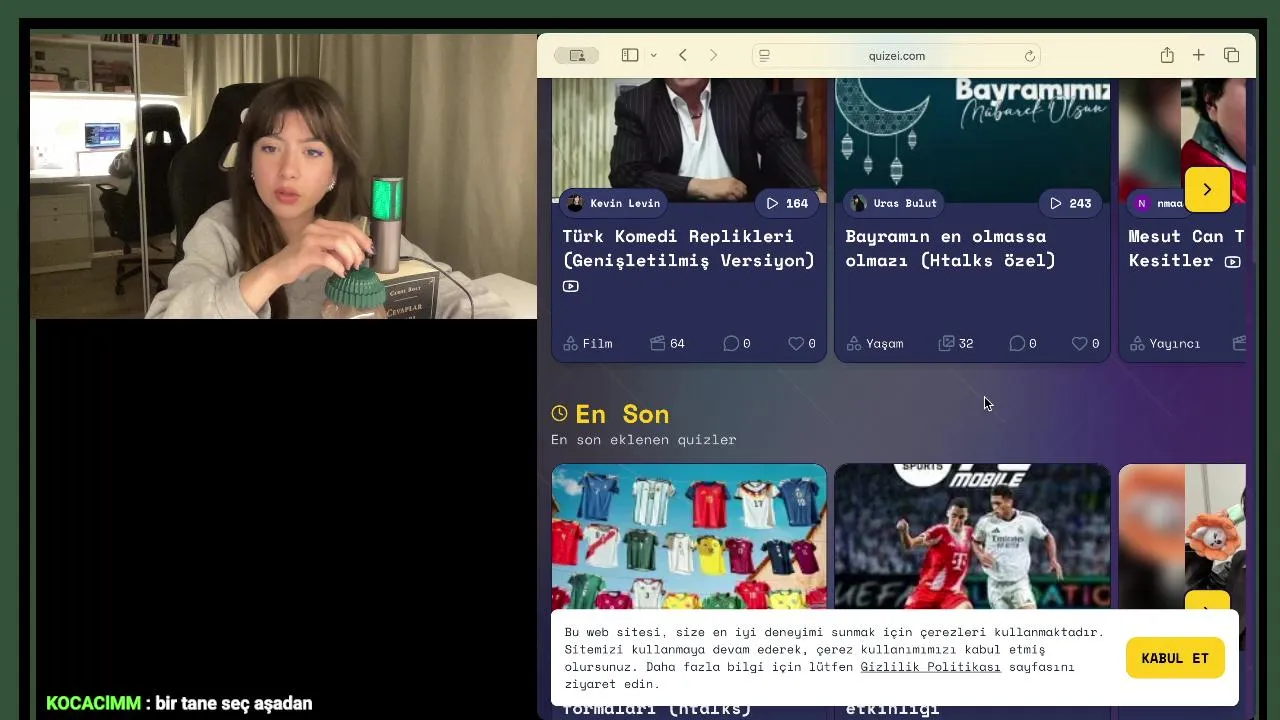The image size is (1280, 720).
Task: Click the 64 questions count icon
Action: pyautogui.click(x=667, y=343)
